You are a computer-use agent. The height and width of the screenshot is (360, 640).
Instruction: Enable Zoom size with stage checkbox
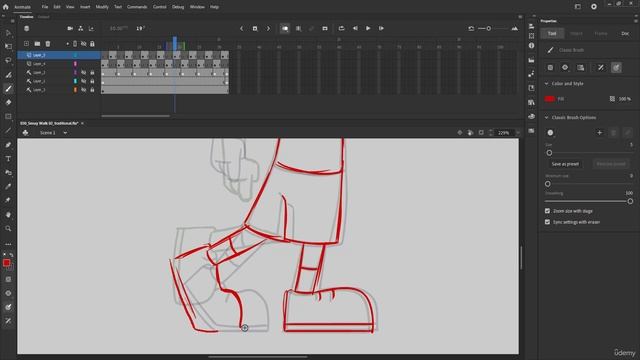pyautogui.click(x=547, y=211)
